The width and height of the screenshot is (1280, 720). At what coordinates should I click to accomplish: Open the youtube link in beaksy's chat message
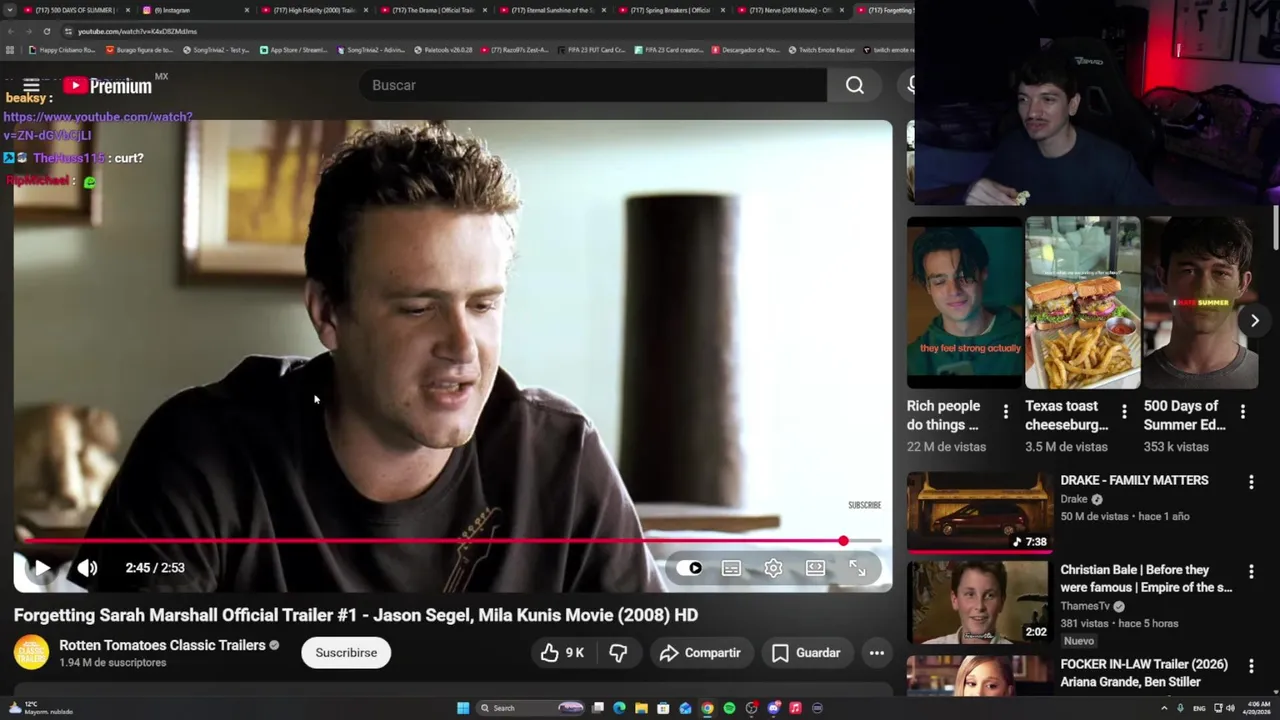coord(97,126)
